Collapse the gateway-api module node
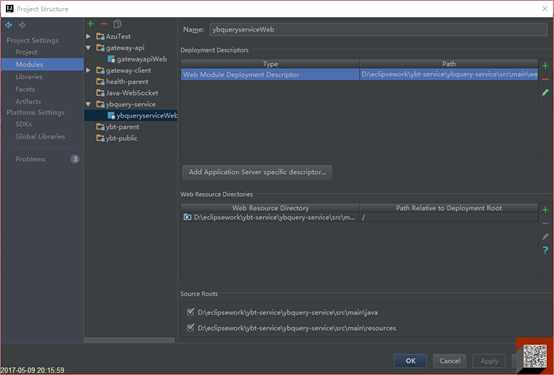 [88, 48]
